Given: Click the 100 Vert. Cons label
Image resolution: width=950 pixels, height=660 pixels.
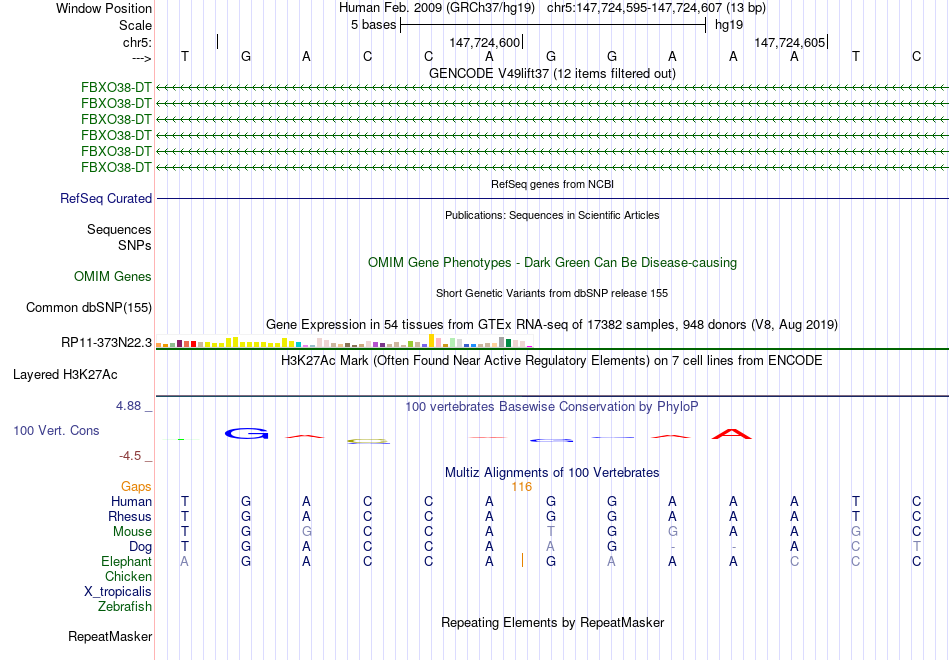Looking at the screenshot, I should click(x=56, y=430).
